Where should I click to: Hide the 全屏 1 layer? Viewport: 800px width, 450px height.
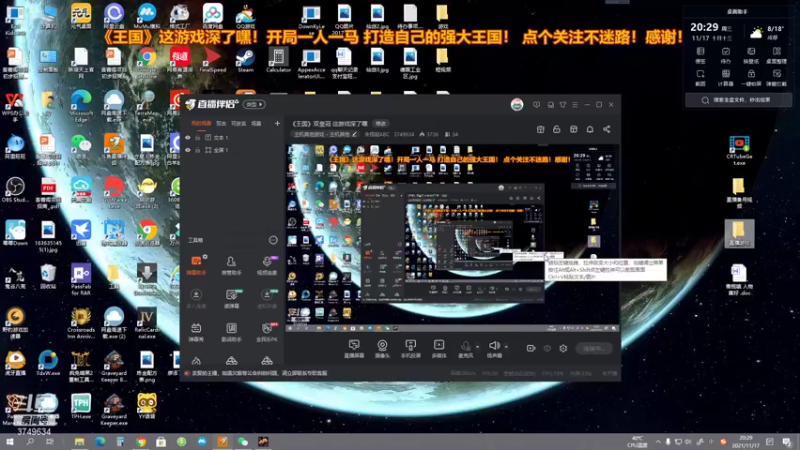pyautogui.click(x=188, y=150)
